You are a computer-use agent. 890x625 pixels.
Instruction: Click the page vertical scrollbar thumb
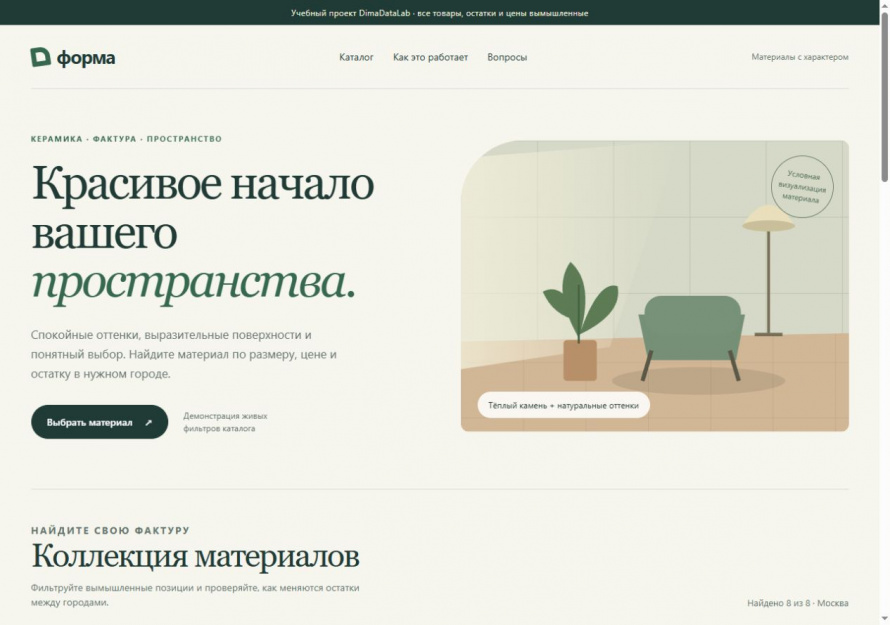pyautogui.click(x=884, y=97)
